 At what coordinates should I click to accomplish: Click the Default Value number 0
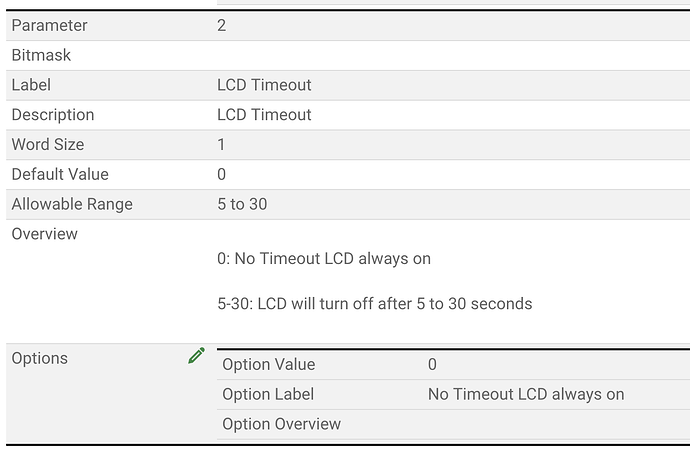coord(221,175)
